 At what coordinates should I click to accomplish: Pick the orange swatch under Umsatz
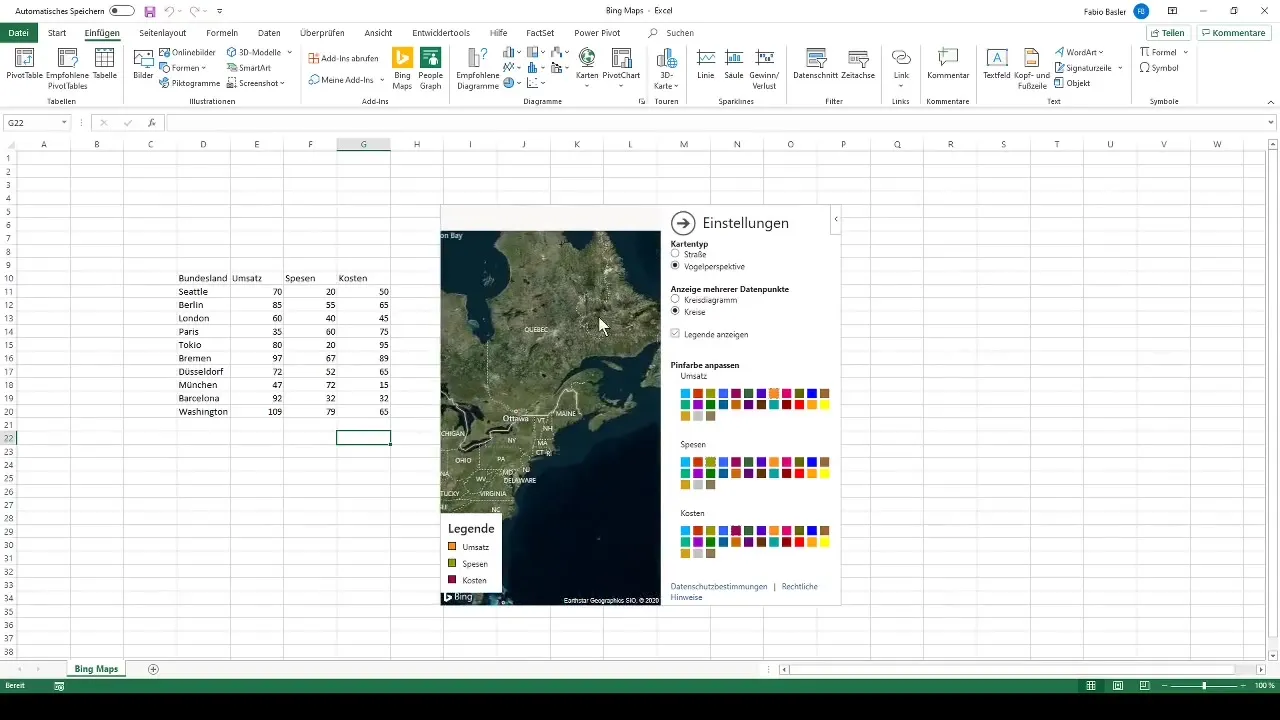coord(774,393)
